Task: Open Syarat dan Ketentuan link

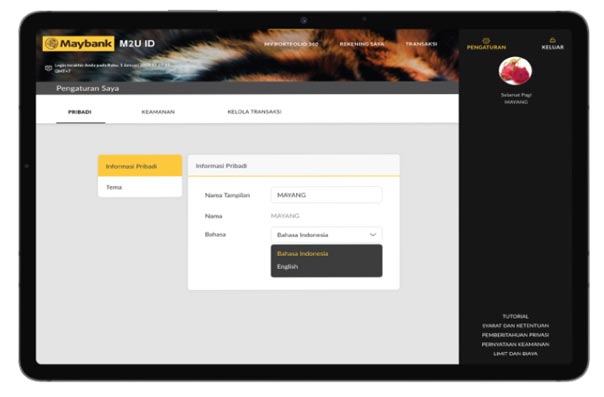Action: (515, 325)
